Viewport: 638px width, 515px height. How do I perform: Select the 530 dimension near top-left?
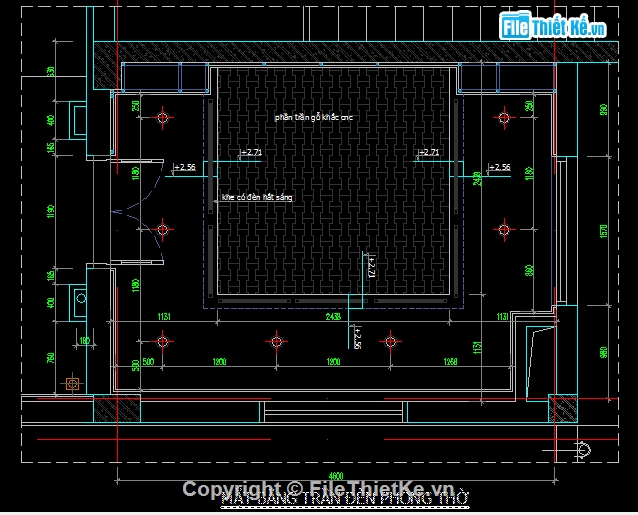(50, 71)
